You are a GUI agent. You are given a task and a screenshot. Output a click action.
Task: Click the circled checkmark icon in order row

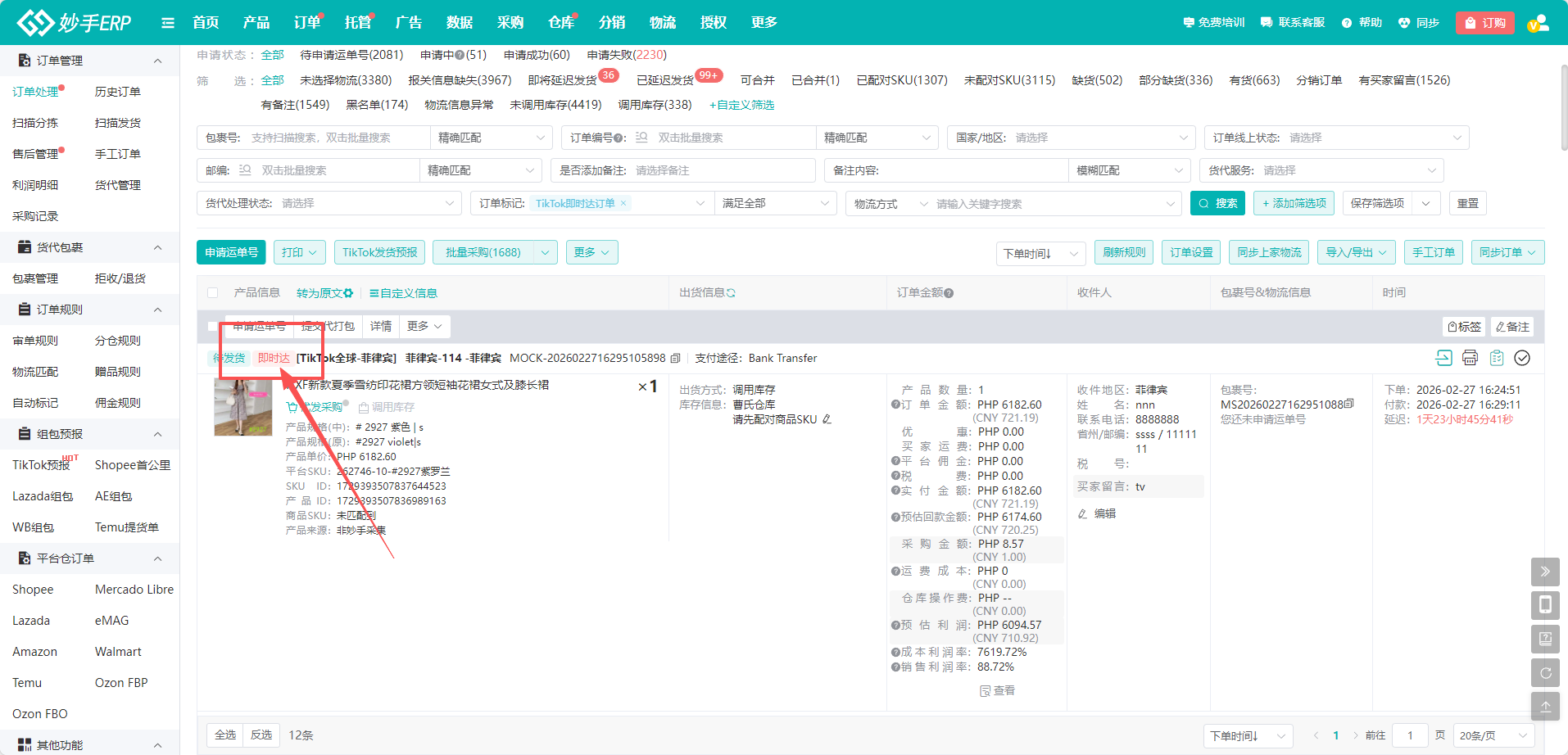pyautogui.click(x=1522, y=358)
